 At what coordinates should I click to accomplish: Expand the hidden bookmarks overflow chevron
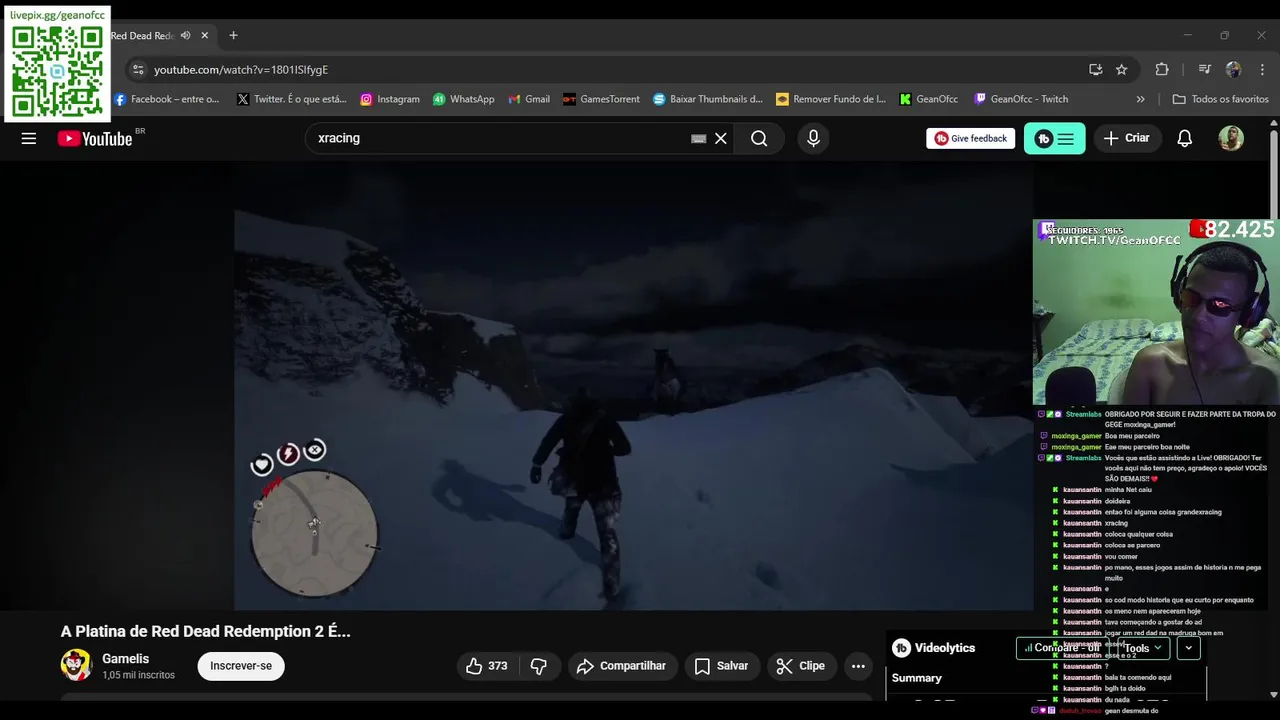1140,99
